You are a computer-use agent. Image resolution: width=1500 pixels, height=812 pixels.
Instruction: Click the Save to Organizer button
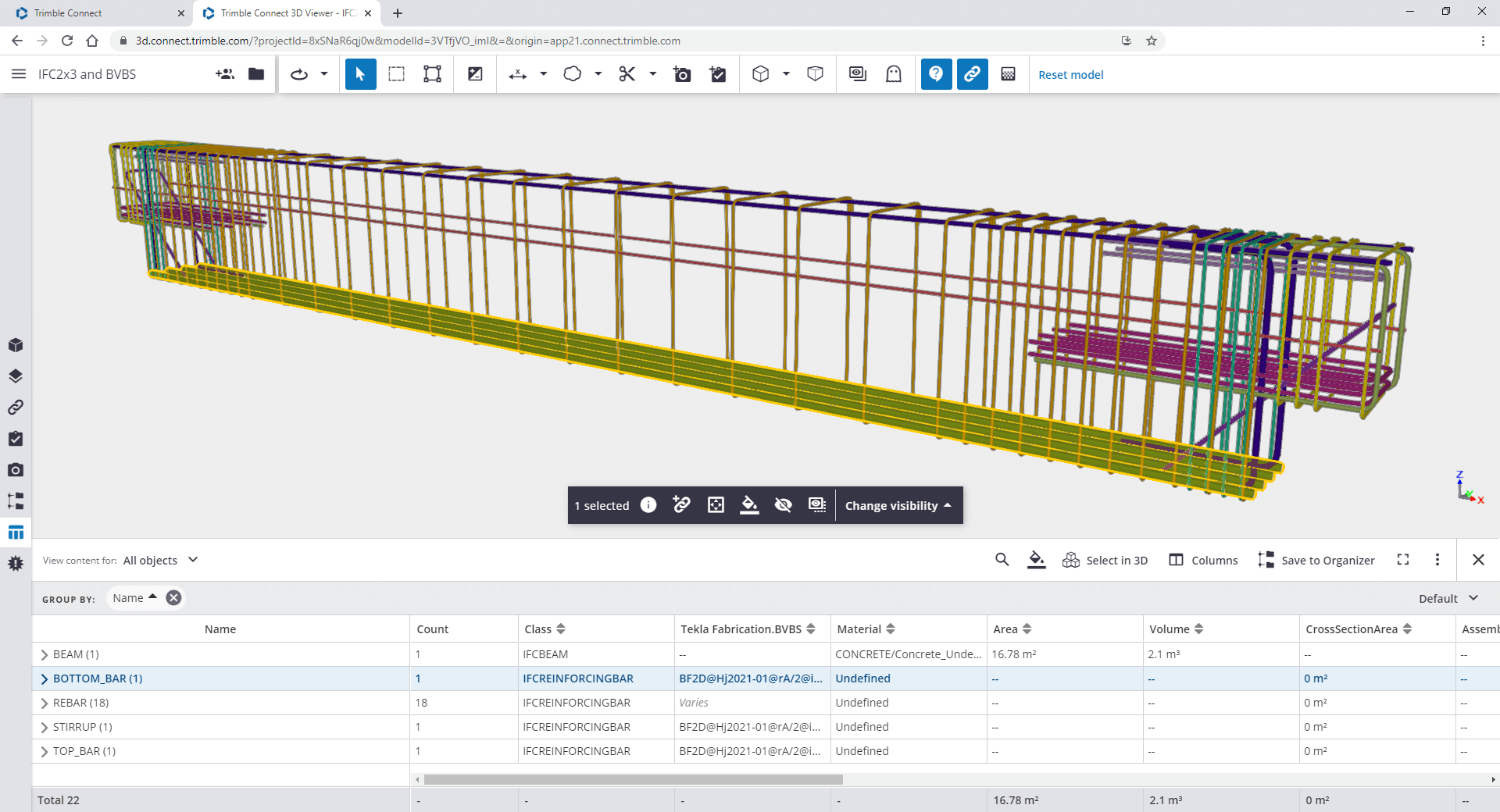click(x=1316, y=561)
